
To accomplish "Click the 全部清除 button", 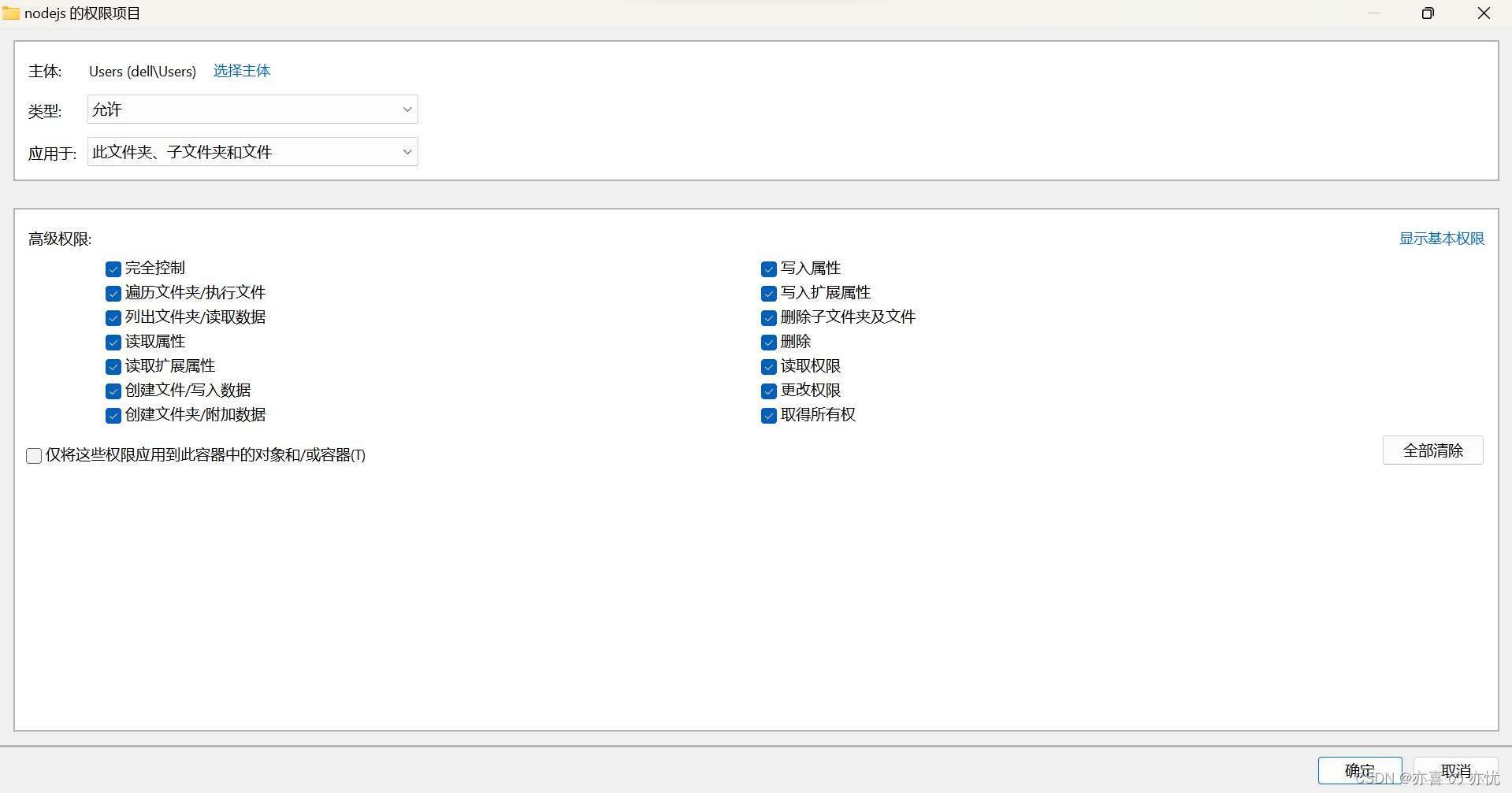I will click(1432, 450).
